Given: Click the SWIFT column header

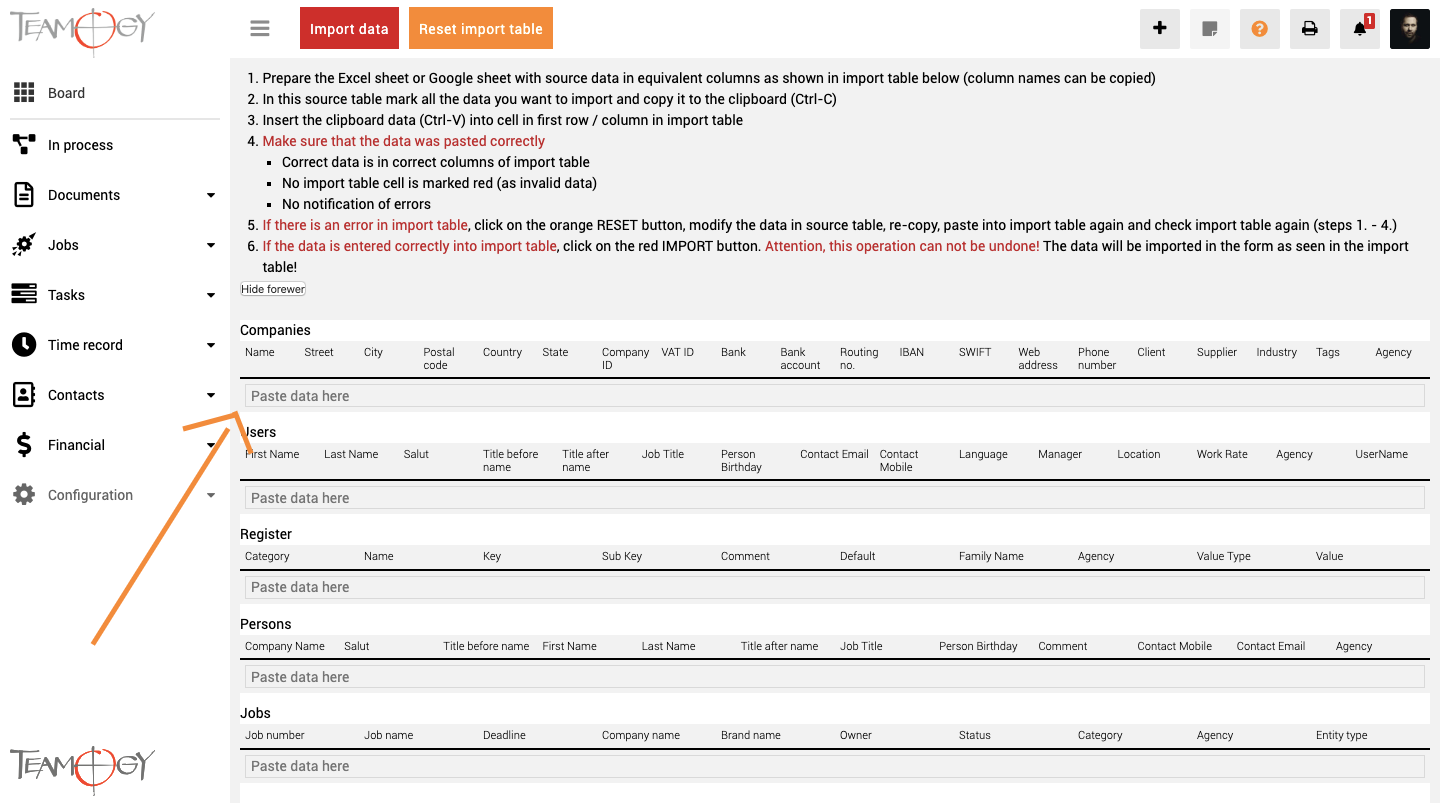Looking at the screenshot, I should (x=975, y=352).
